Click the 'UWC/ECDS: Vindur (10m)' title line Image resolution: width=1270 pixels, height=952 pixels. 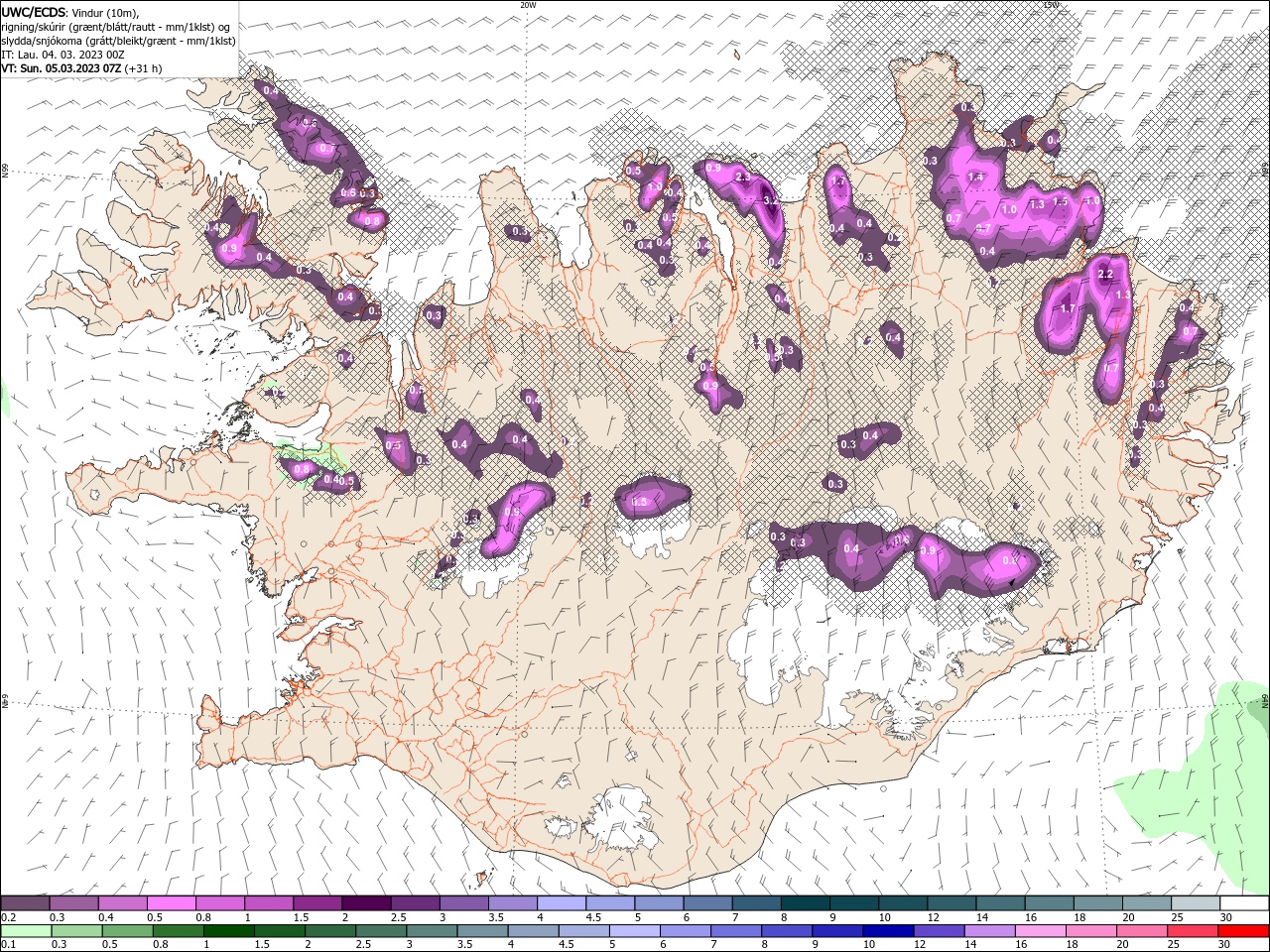click(x=70, y=12)
